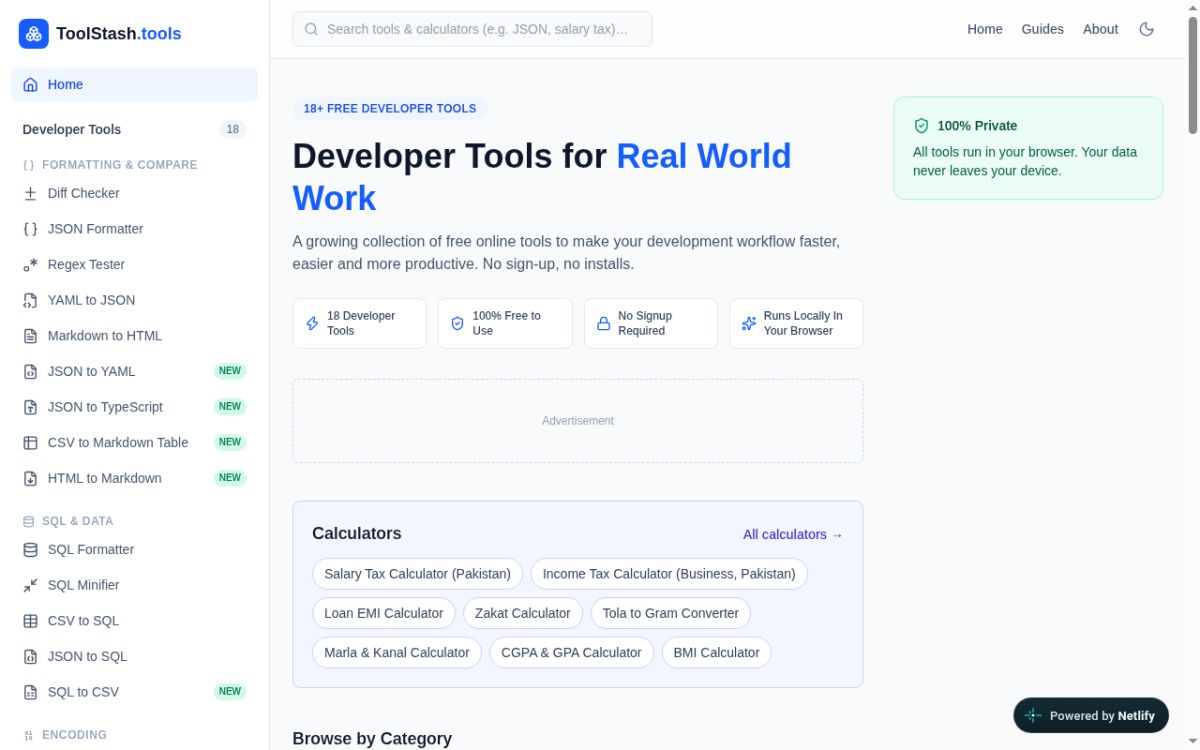Click the SQL Minifier shrink arrows icon
The width and height of the screenshot is (1200, 750).
(x=30, y=586)
